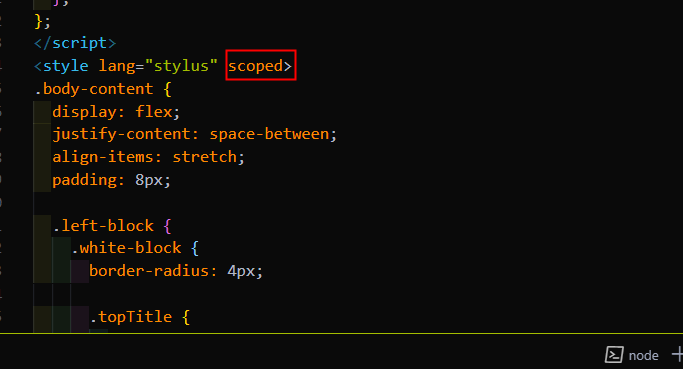Image resolution: width=683 pixels, height=369 pixels.
Task: Select the node terminal label
Action: [643, 355]
